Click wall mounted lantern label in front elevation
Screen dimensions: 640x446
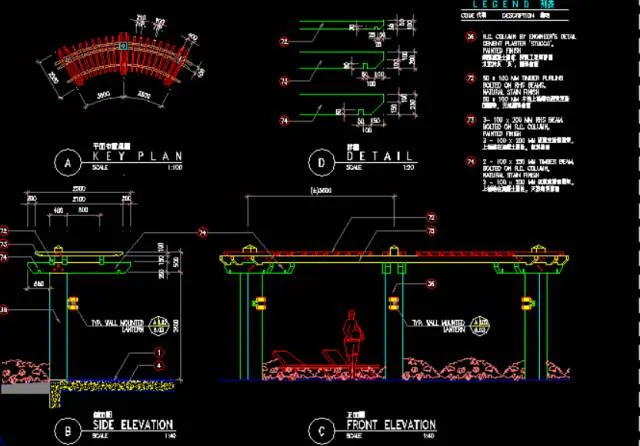coord(438,326)
